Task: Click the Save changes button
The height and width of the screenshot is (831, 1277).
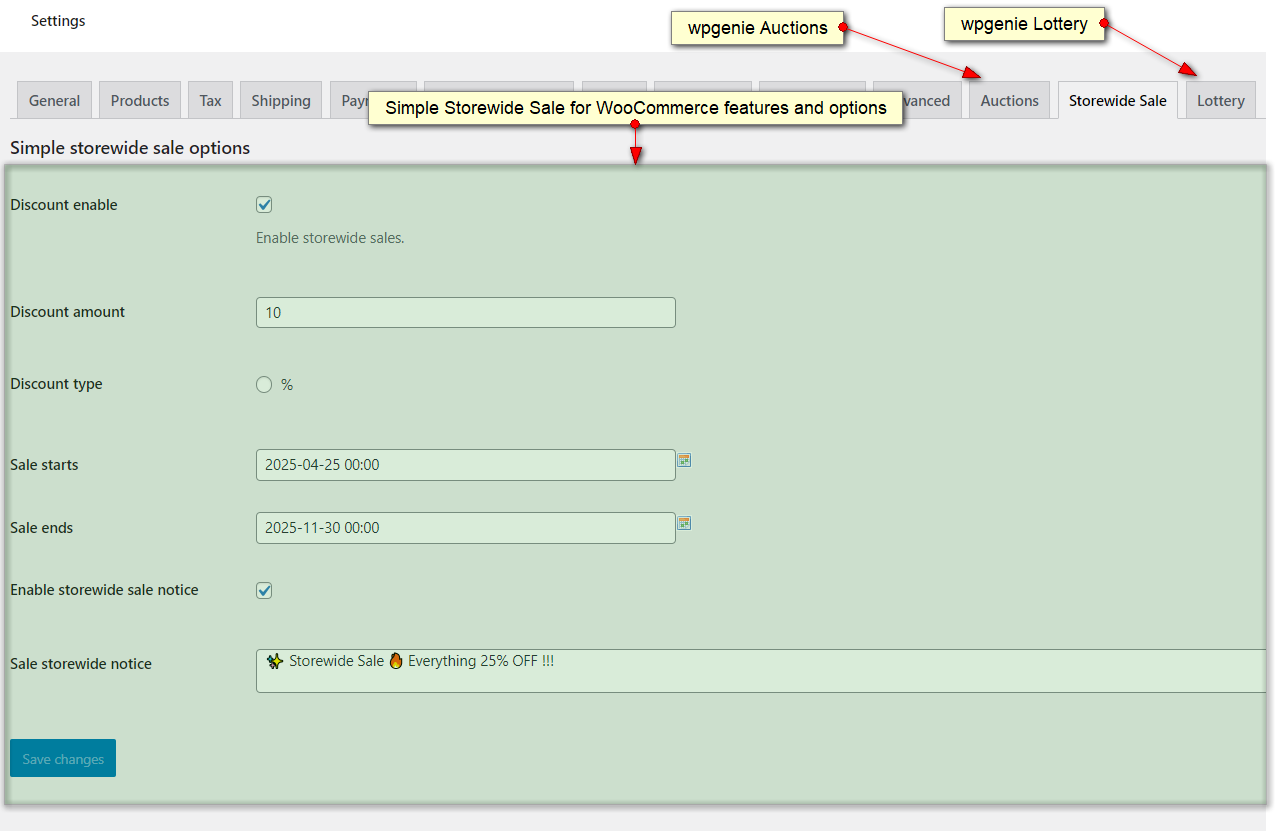Action: 63,758
